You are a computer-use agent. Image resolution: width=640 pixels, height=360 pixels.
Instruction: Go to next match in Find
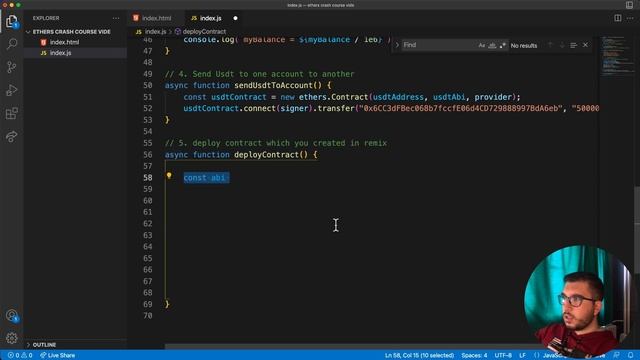coord(562,45)
